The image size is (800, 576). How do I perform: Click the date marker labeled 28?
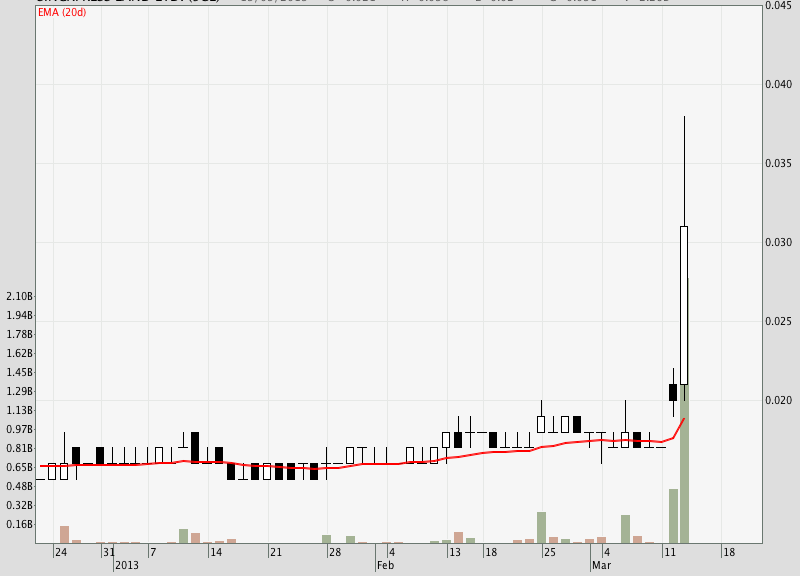pos(336,552)
